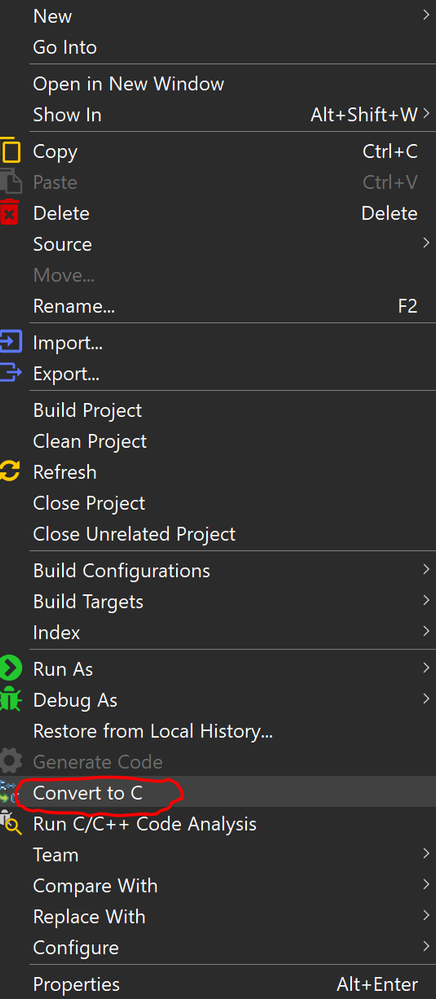Viewport: 436px width, 999px height.
Task: Expand the Compare With submenu arrow
Action: [x=426, y=884]
